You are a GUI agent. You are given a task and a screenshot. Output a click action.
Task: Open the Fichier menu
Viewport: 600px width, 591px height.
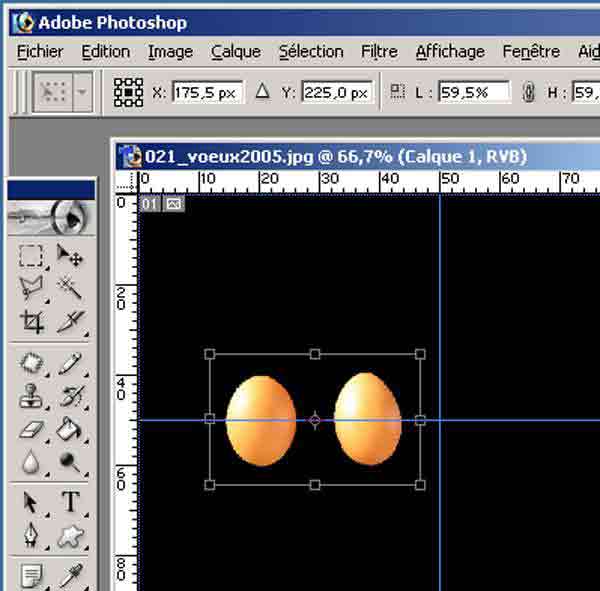(40, 52)
